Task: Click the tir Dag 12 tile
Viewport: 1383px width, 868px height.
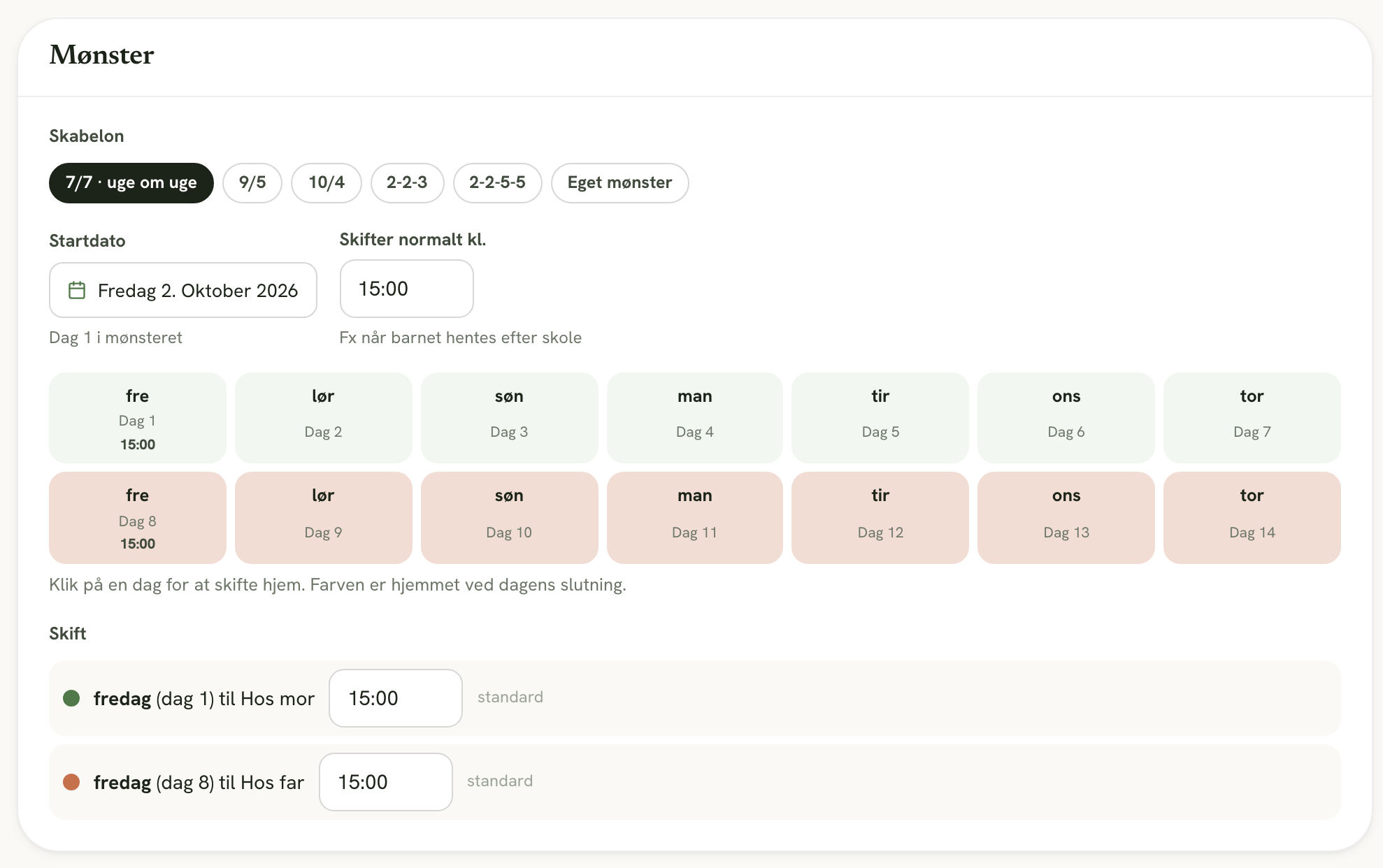Action: coord(880,518)
